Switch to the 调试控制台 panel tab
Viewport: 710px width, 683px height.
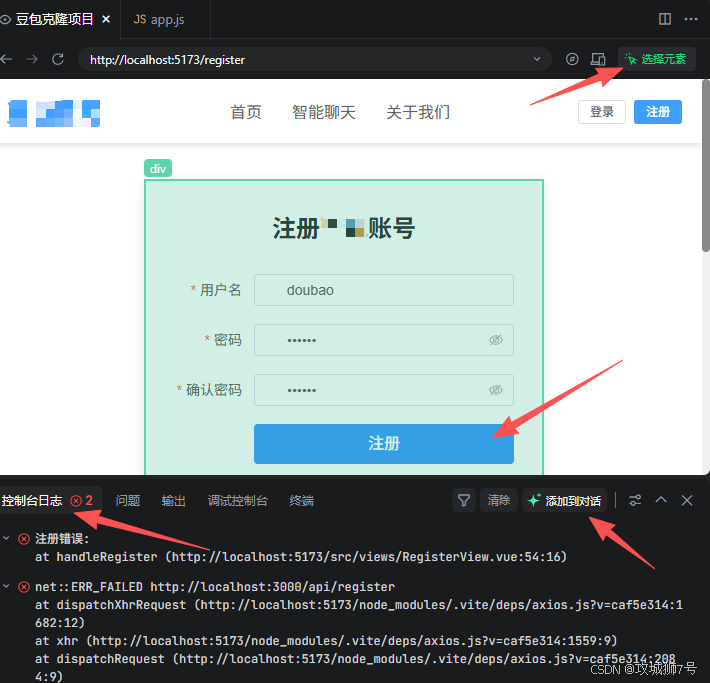coord(238,500)
